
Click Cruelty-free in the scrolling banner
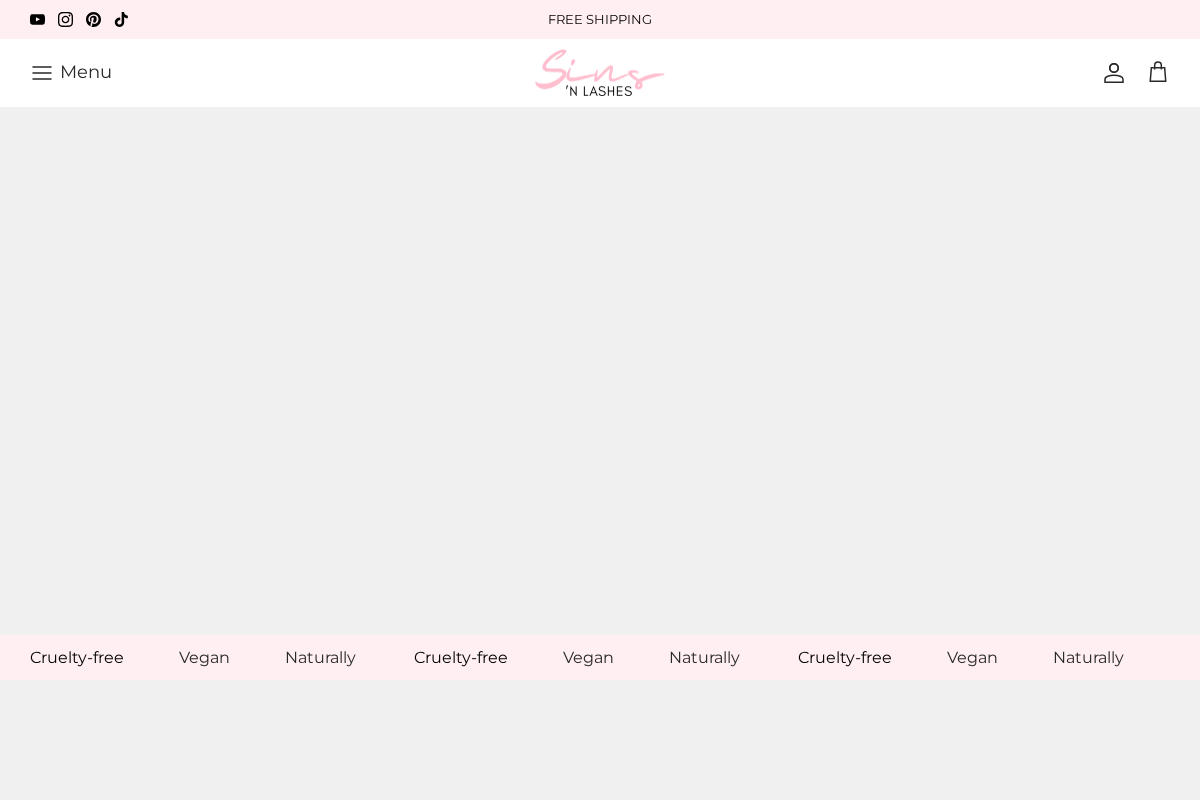(76, 657)
